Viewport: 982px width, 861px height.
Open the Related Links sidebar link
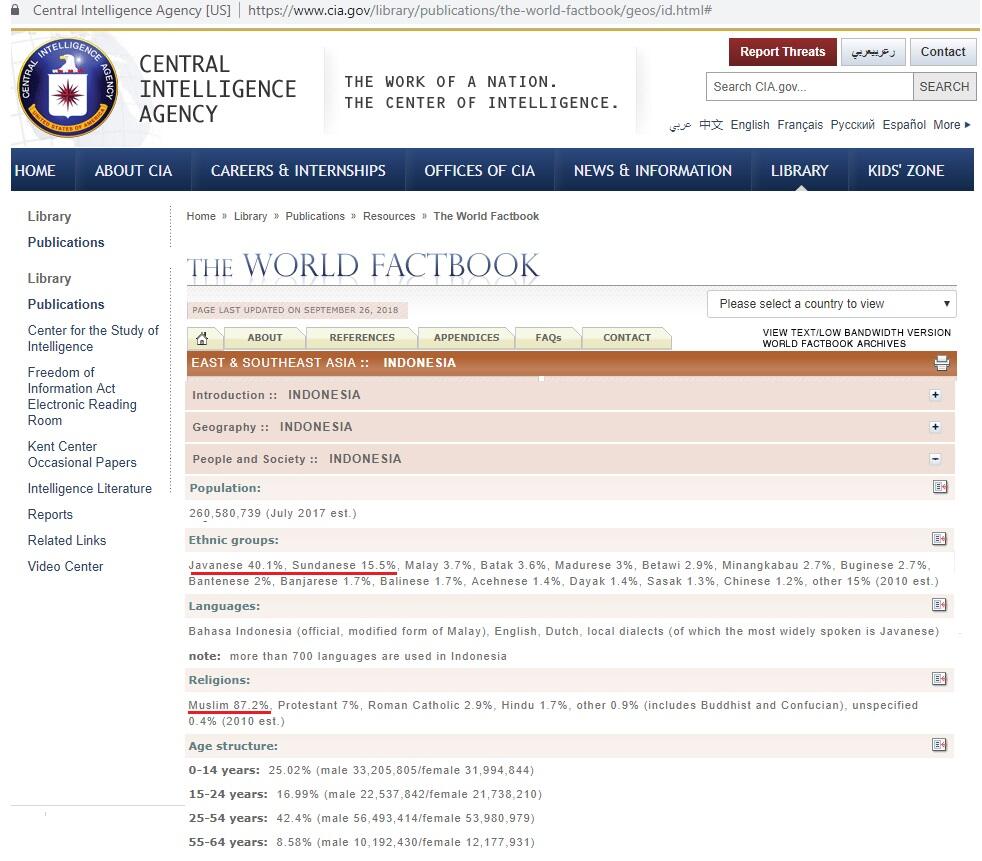tap(67, 540)
